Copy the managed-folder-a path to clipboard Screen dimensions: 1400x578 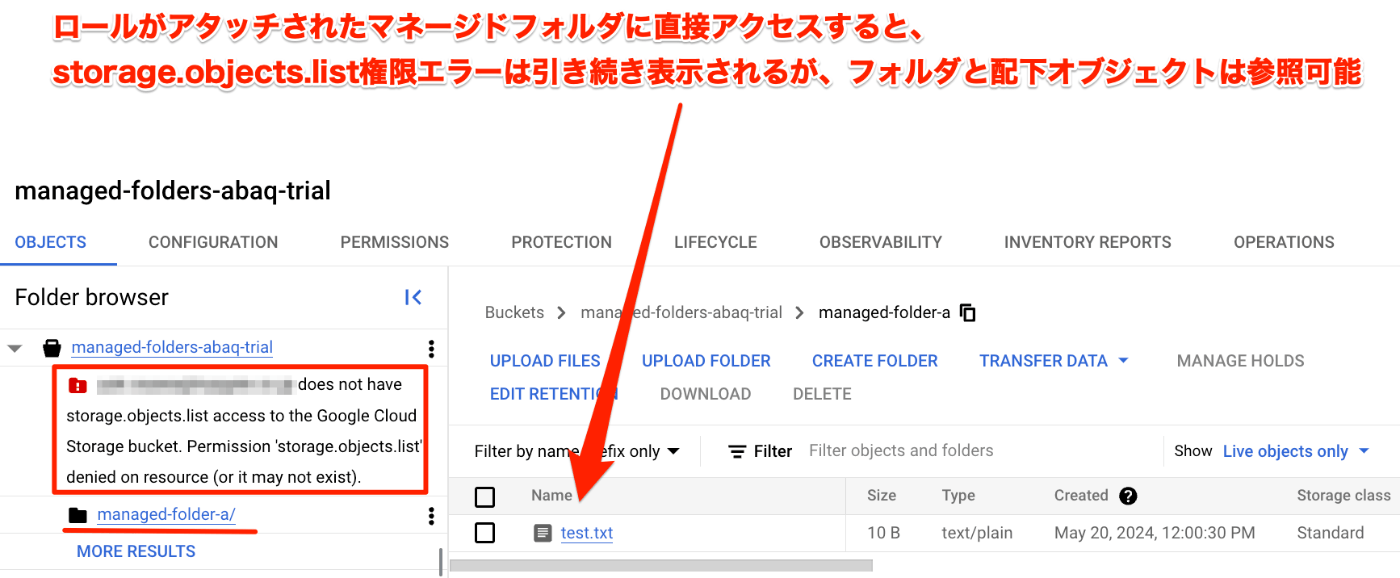967,313
